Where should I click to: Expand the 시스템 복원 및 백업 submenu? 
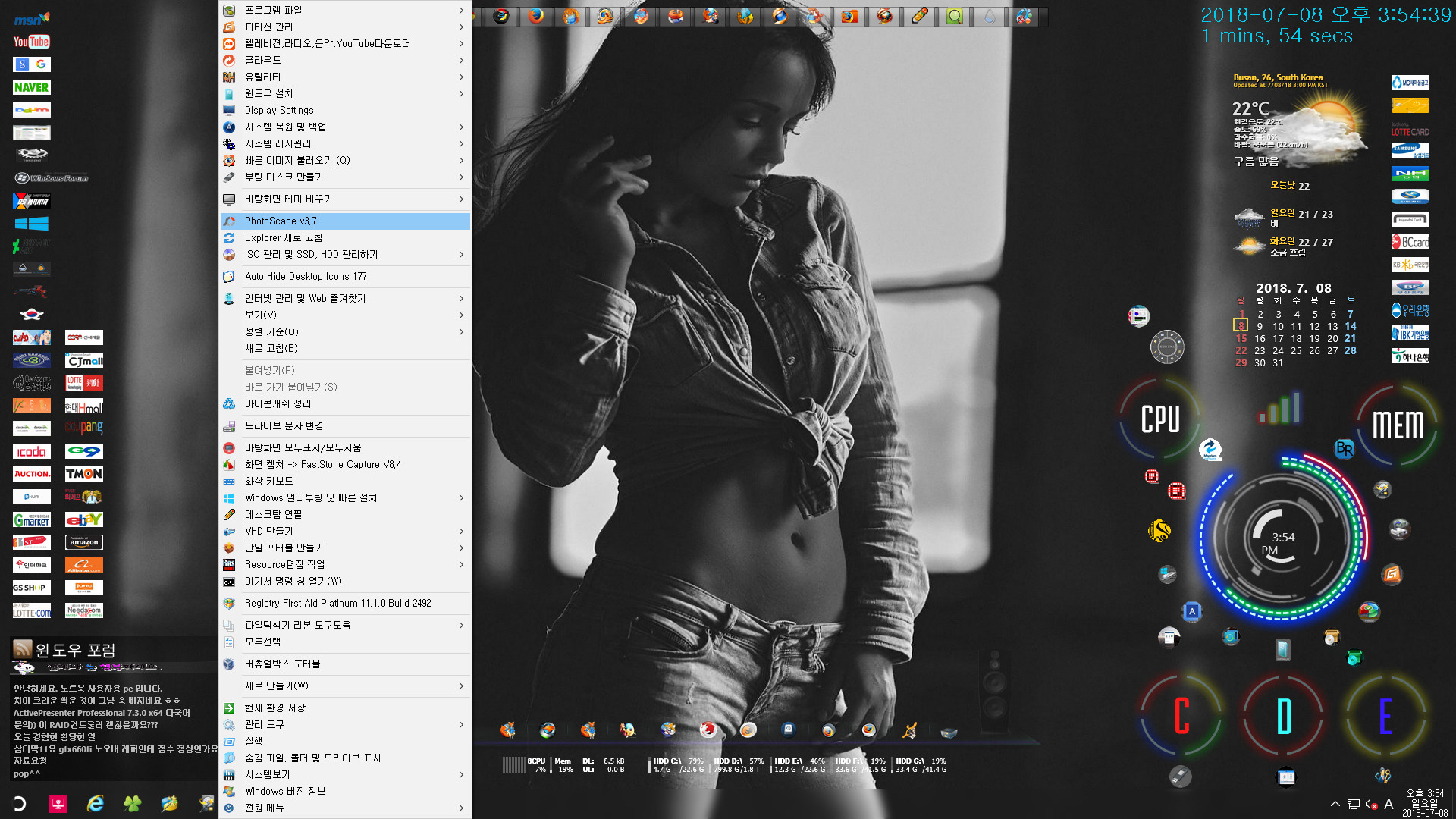pyautogui.click(x=345, y=127)
